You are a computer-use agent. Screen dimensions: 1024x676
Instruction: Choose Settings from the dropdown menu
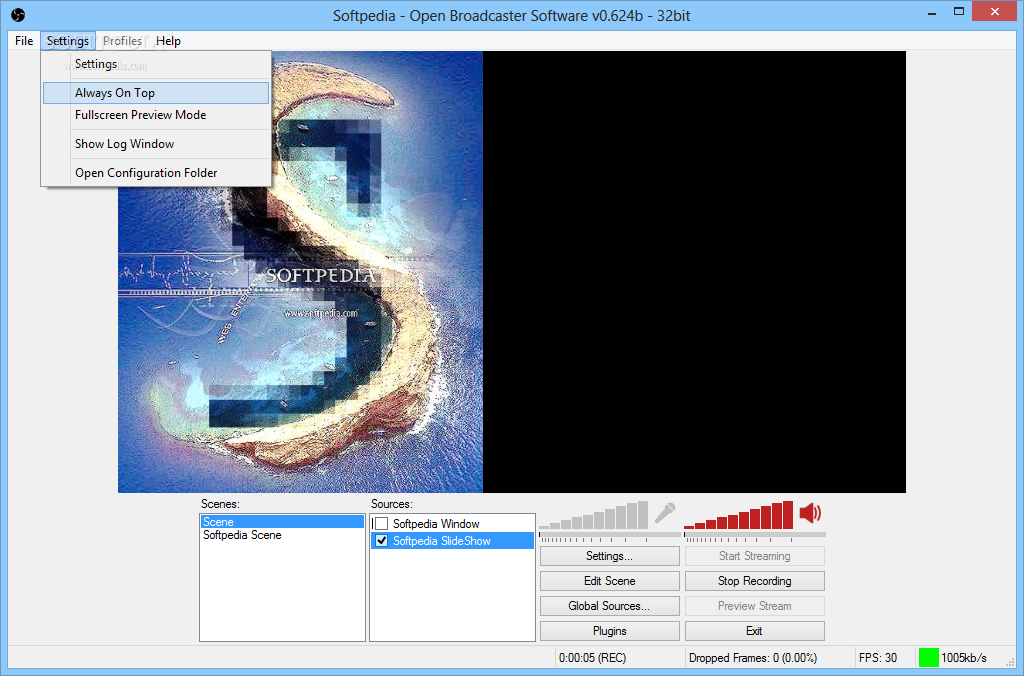(x=156, y=64)
